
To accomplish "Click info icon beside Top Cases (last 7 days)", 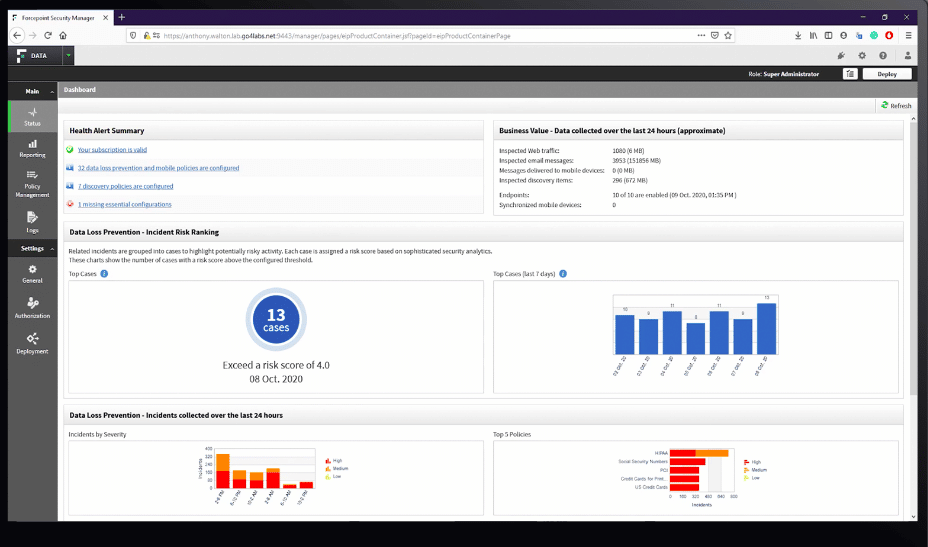I will tap(563, 274).
